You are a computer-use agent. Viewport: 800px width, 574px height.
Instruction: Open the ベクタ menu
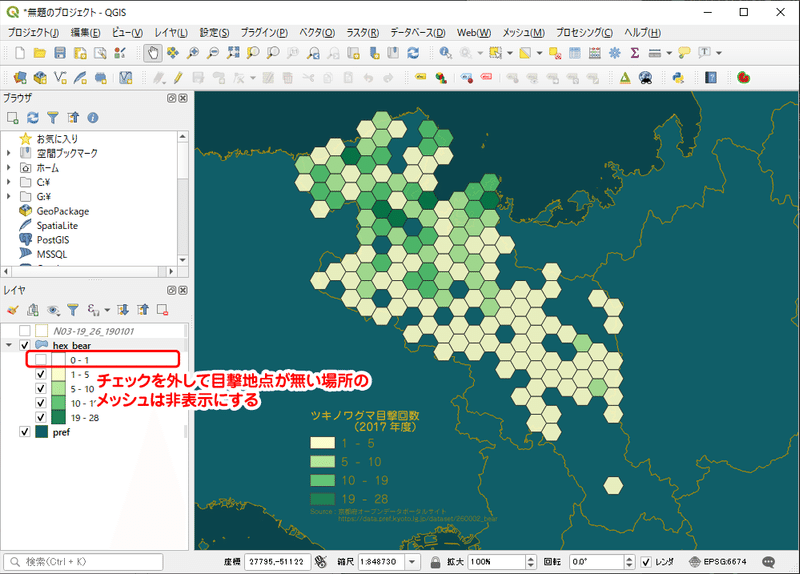click(317, 33)
